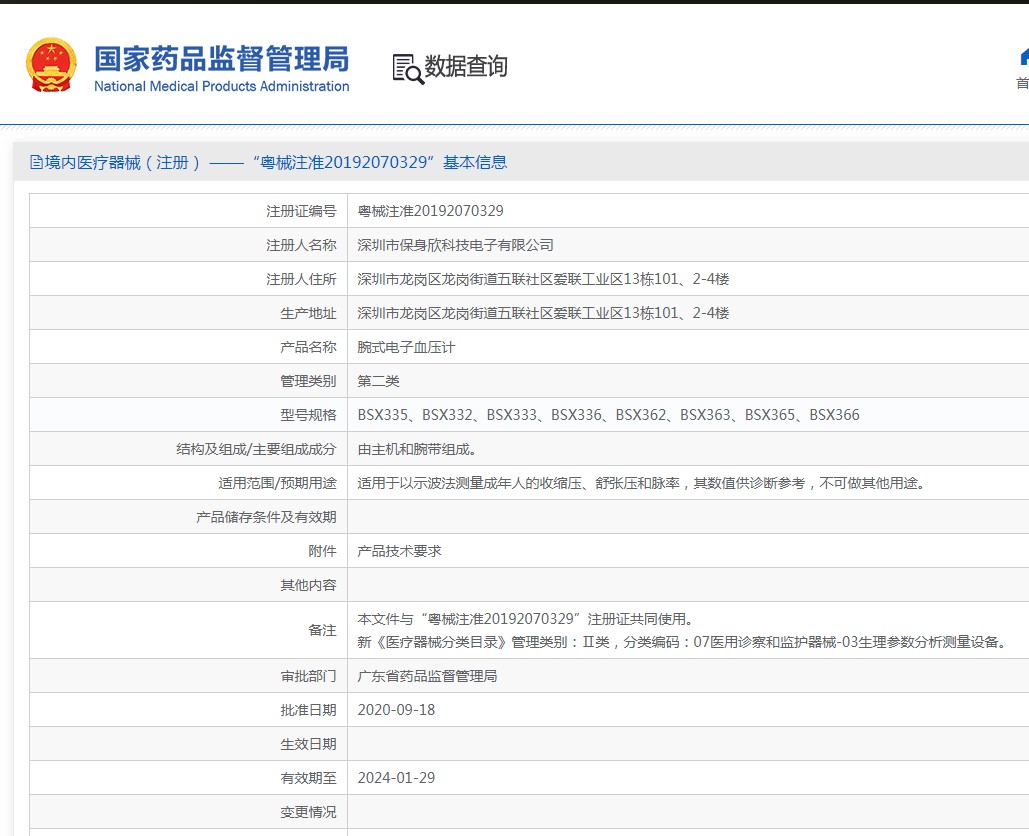Image resolution: width=1029 pixels, height=836 pixels.
Task: Click the 变更情况 row label
Action: point(308,812)
